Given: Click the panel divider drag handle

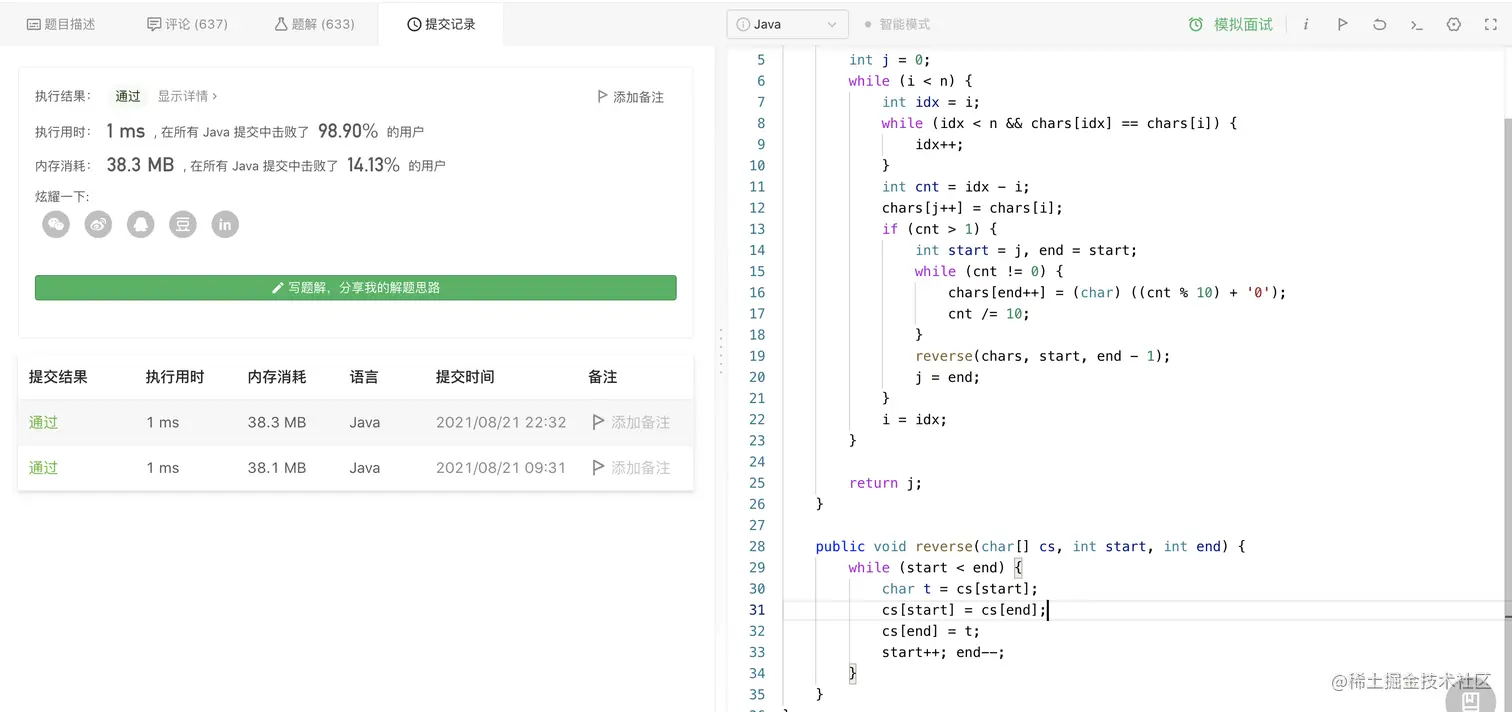Looking at the screenshot, I should coord(720,350).
